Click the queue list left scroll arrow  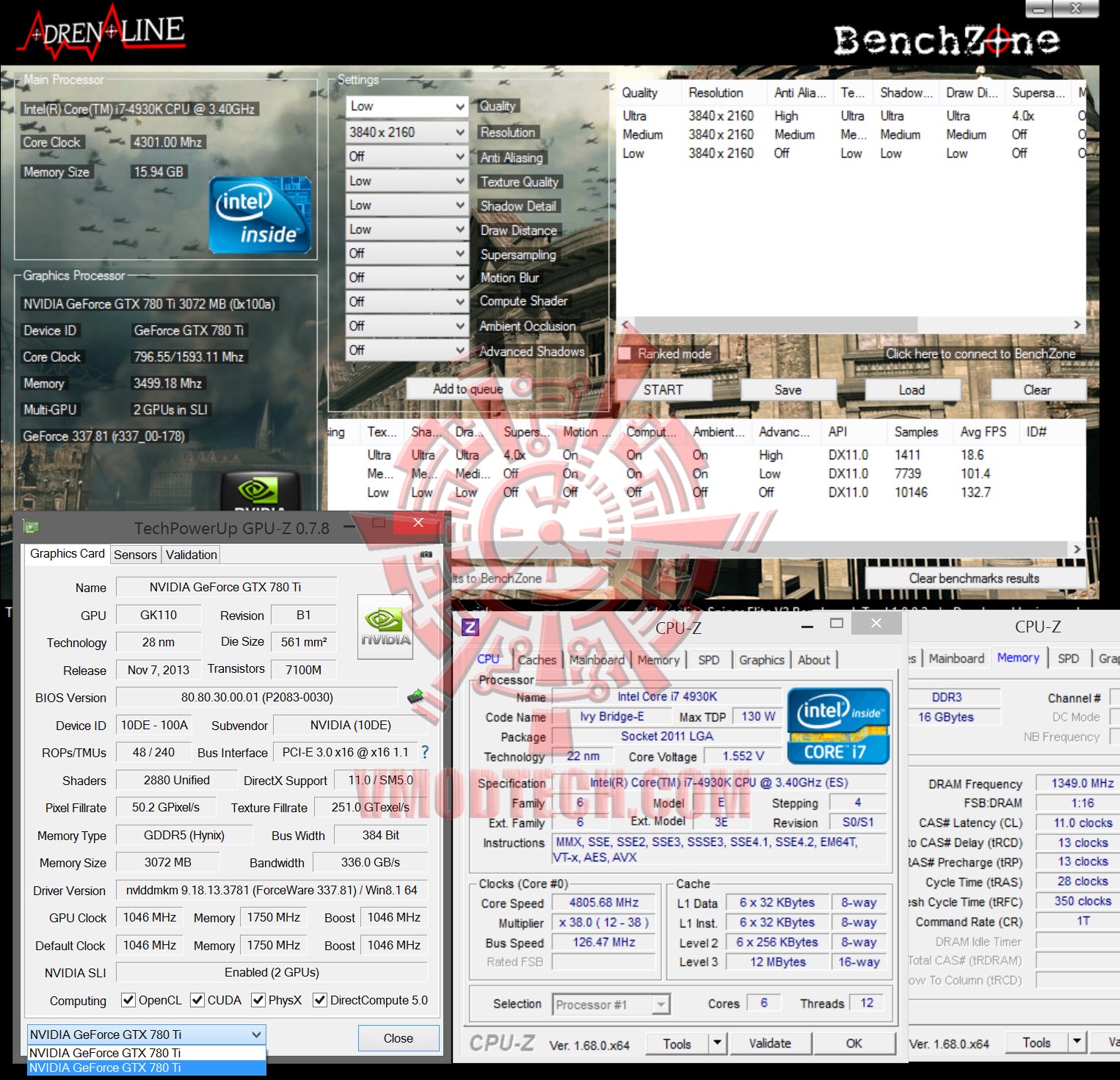point(625,324)
